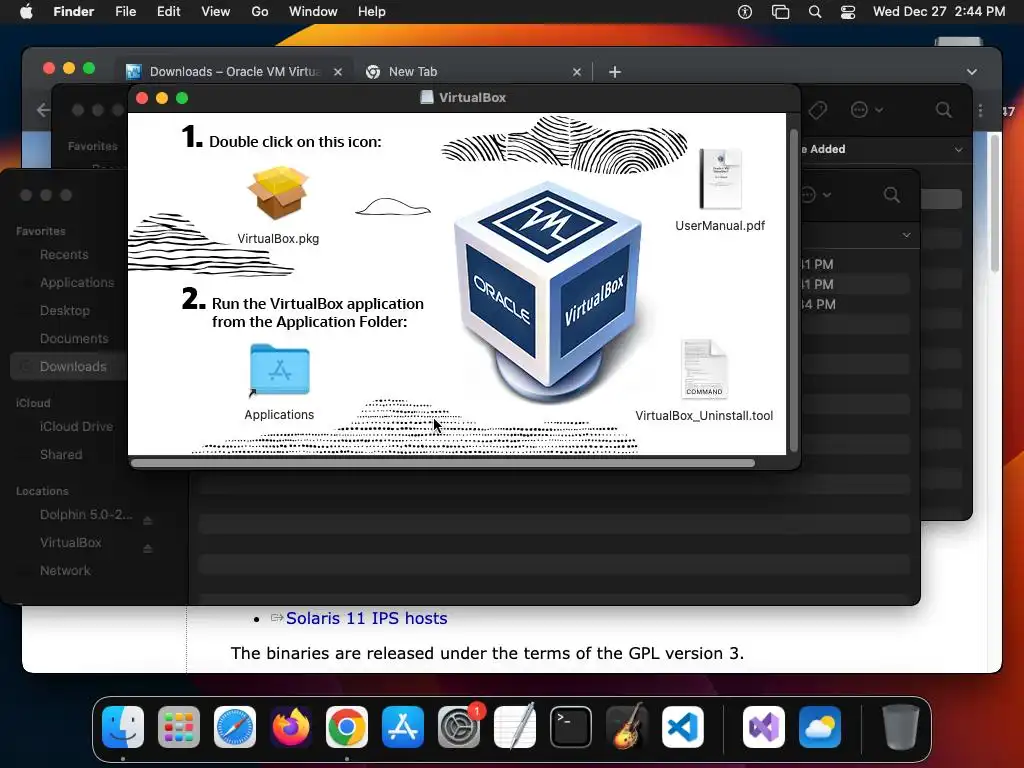Viewport: 1024px width, 768px height.
Task: Open a new Chrome tab with plus button
Action: [x=615, y=72]
